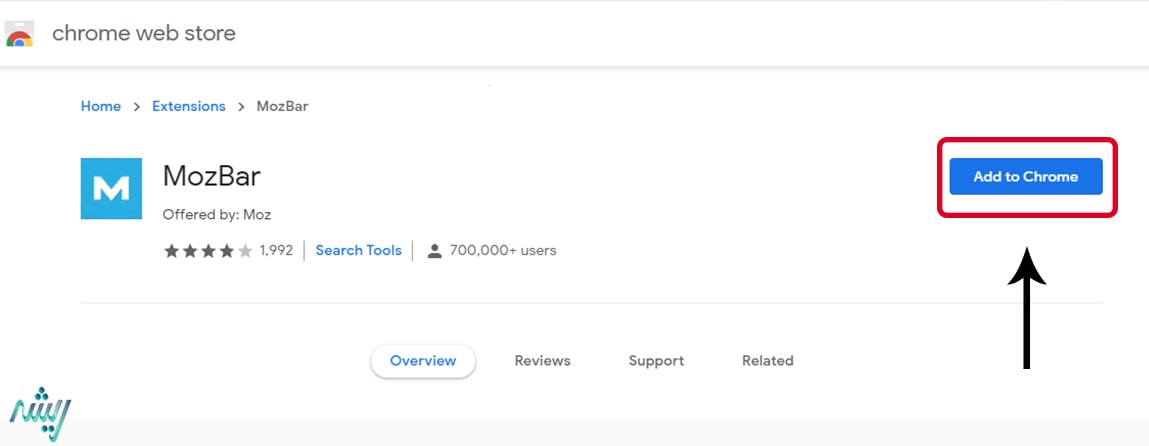The image size is (1149, 446).
Task: Click the Chrome Web Store rainbow logo
Action: click(x=19, y=34)
